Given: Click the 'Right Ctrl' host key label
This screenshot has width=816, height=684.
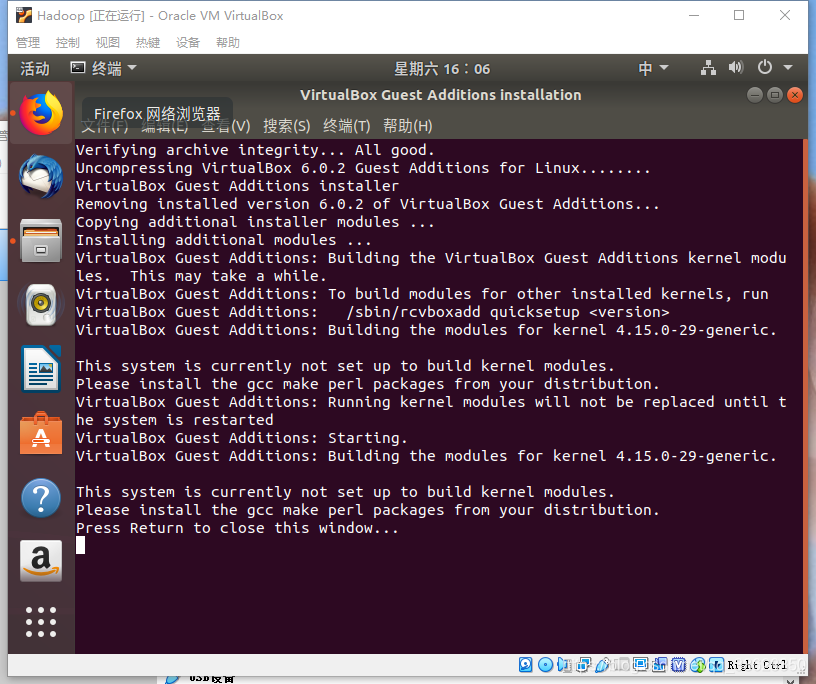Looking at the screenshot, I should coord(757,665).
